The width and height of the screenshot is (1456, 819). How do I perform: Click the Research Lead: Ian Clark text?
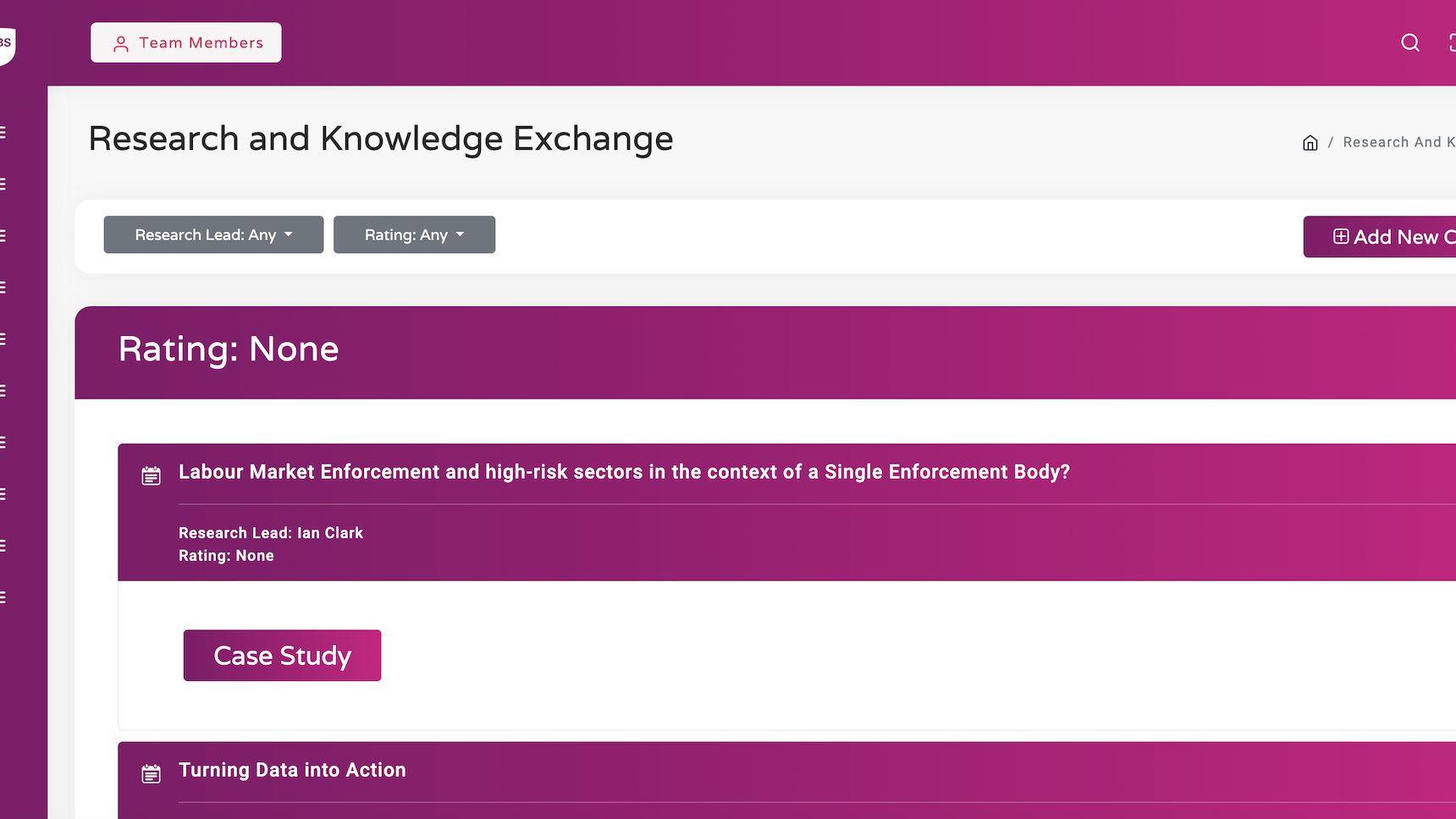coord(271,533)
